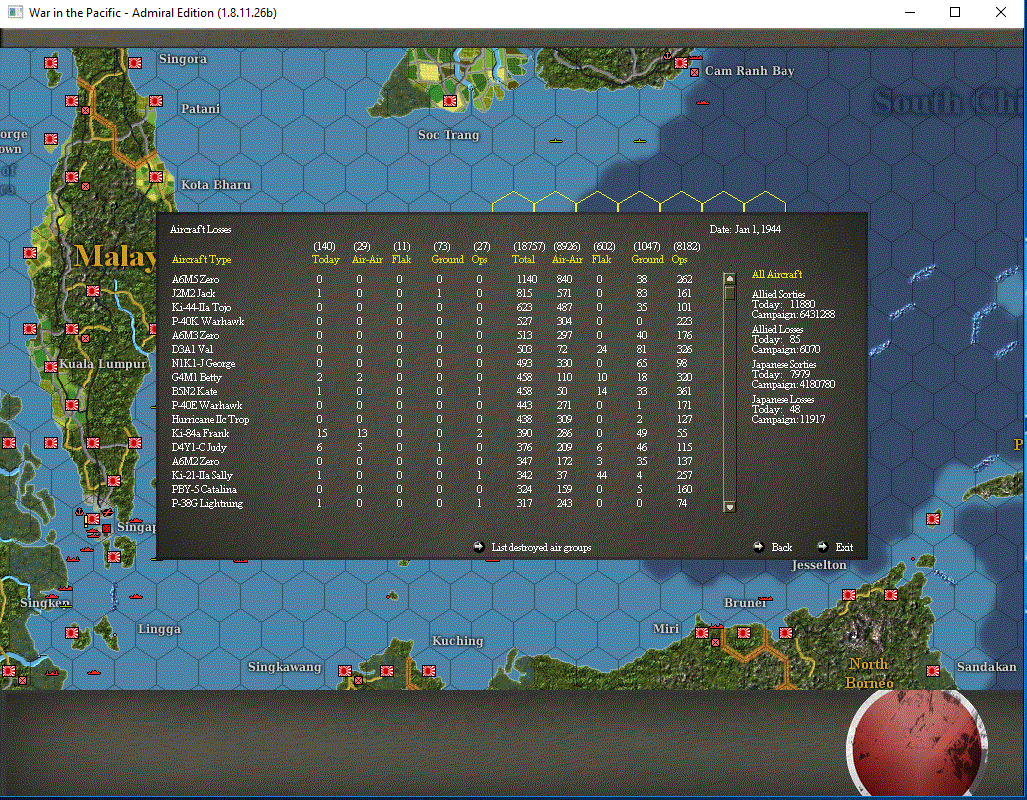Open the destroyed air groups list arrow icon
Screen dimensions: 1027x800
(x=479, y=546)
